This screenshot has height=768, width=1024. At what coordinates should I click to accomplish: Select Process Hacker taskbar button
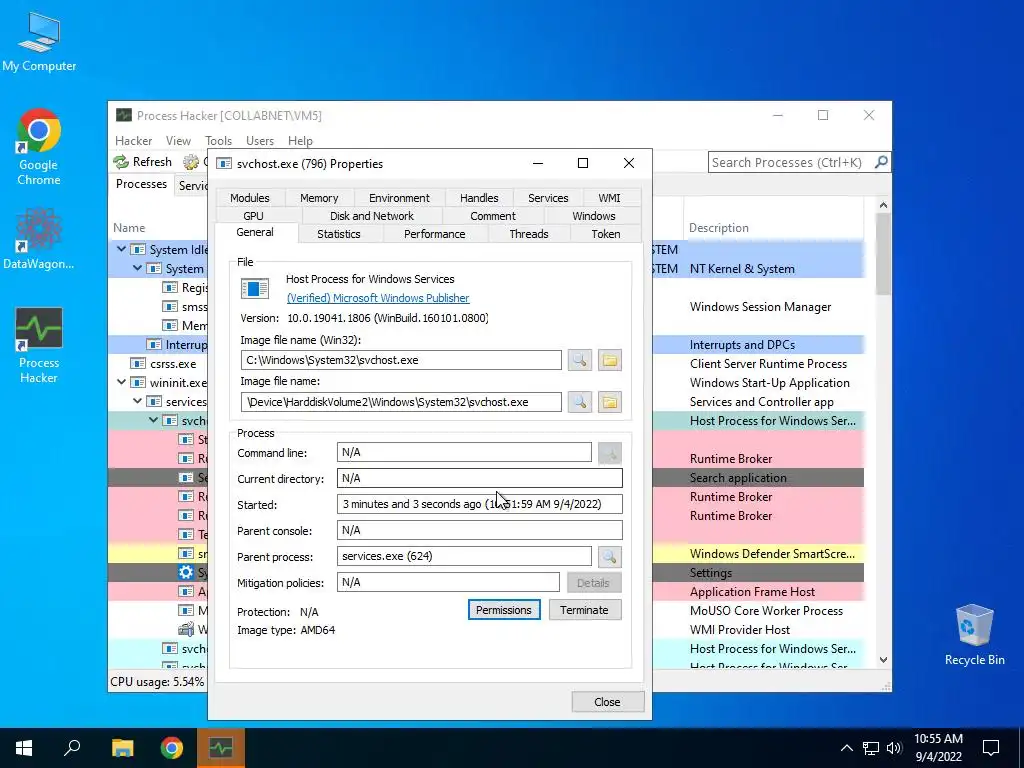221,748
